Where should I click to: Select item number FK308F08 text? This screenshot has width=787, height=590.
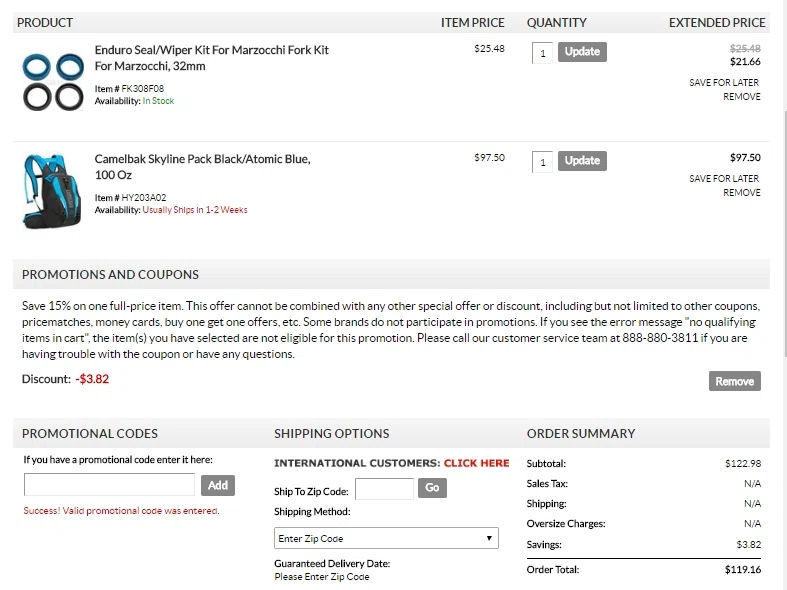tap(143, 89)
